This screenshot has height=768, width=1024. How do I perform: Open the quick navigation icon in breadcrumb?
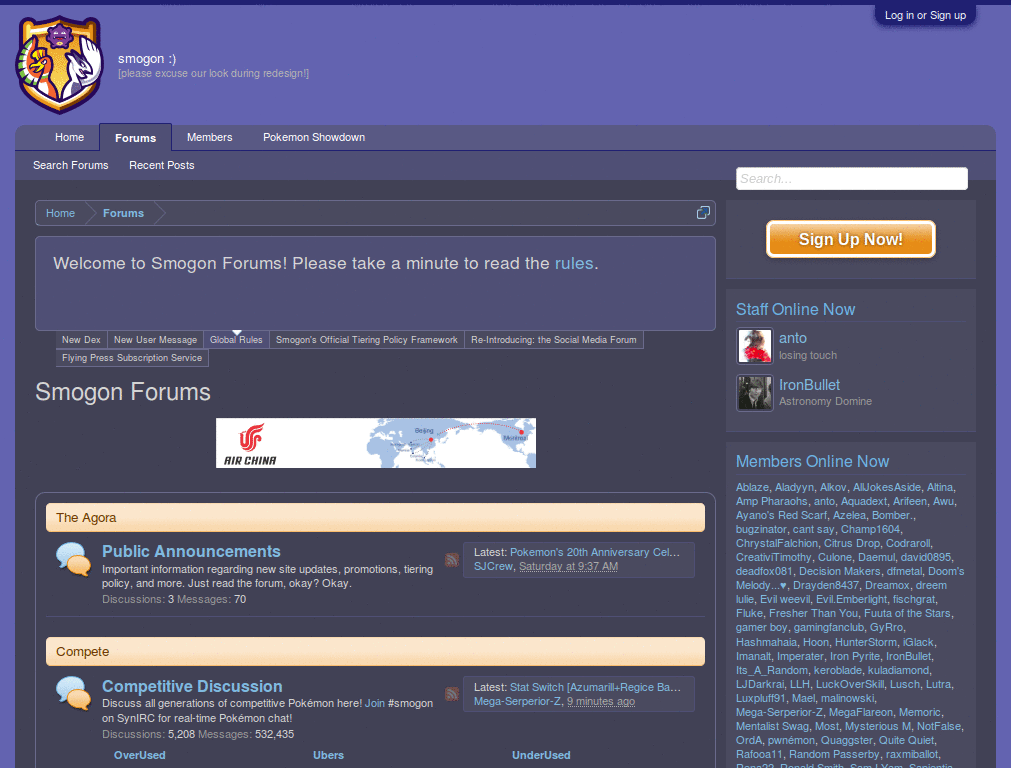pos(703,213)
